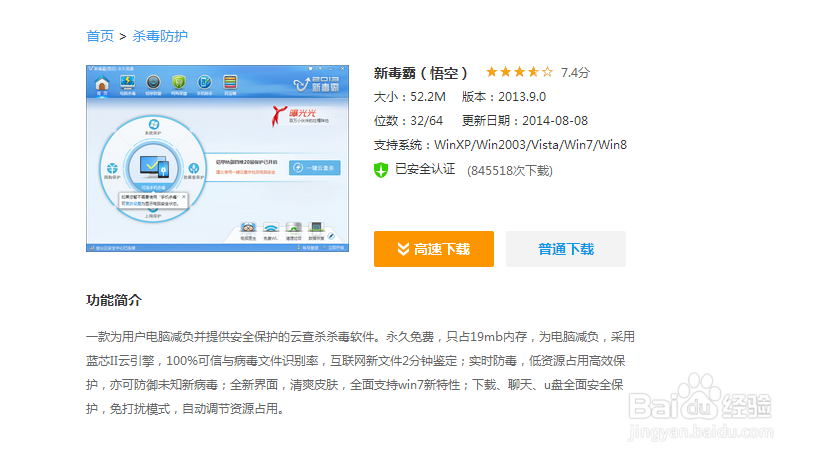Click the 高速下载 orange download button
The image size is (819, 460).
434,249
